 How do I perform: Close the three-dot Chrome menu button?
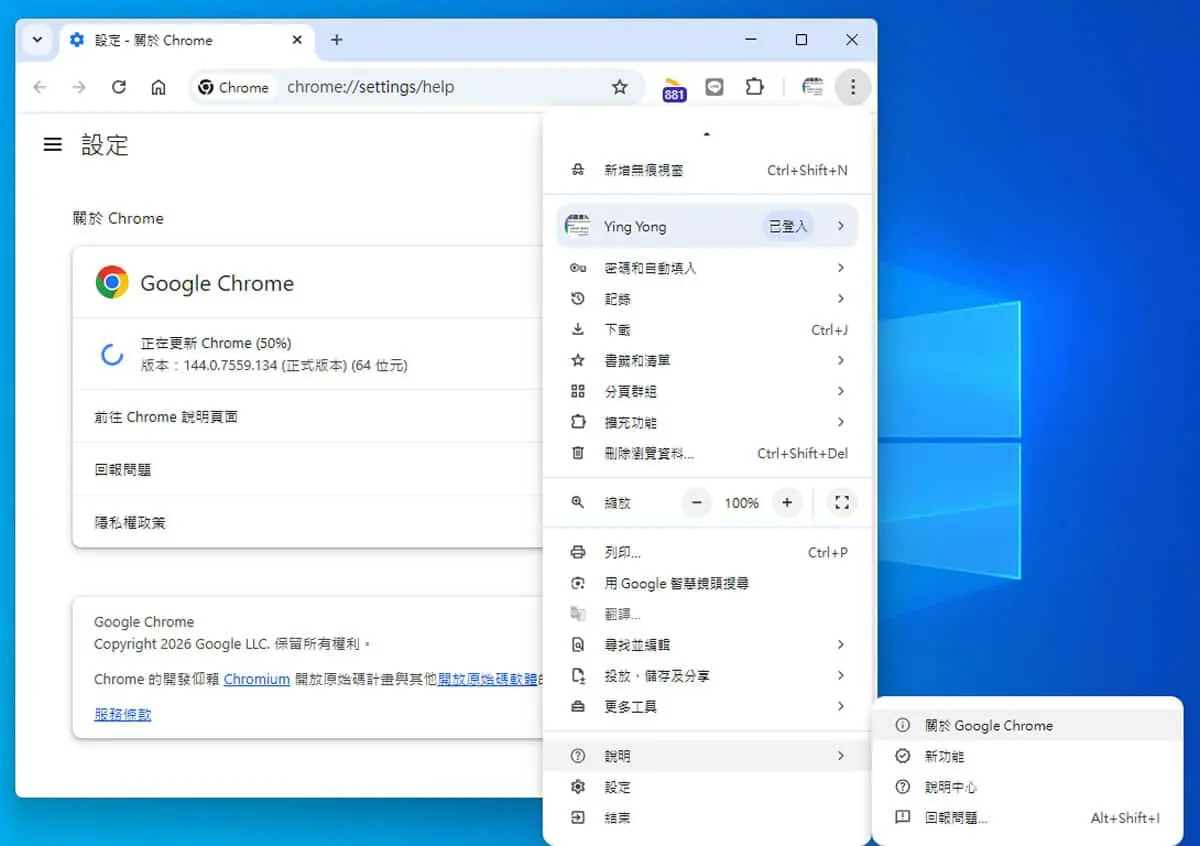[853, 87]
